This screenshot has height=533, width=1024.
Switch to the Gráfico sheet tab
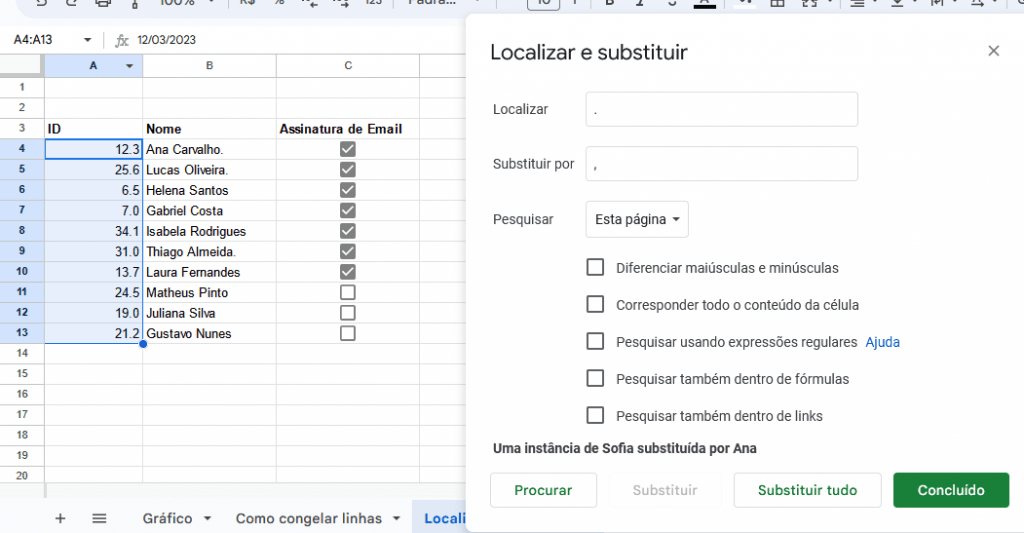click(x=167, y=518)
